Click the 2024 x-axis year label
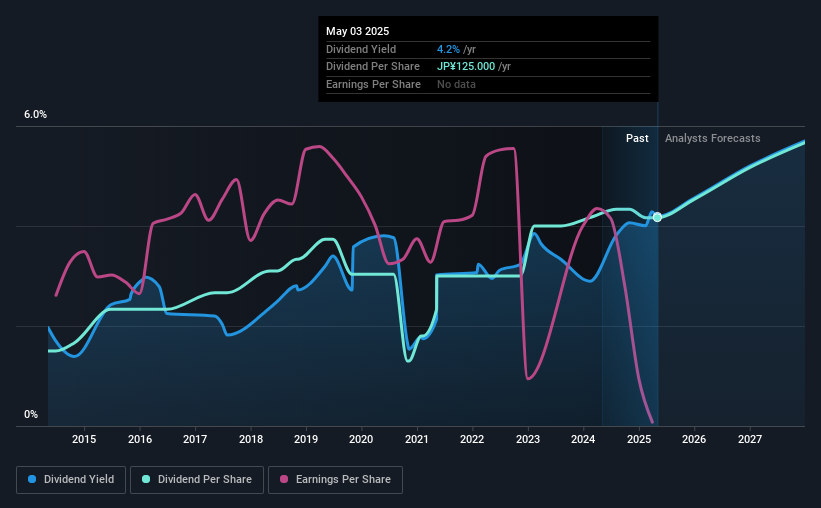Screen dimensions: 821x508 (x=583, y=439)
